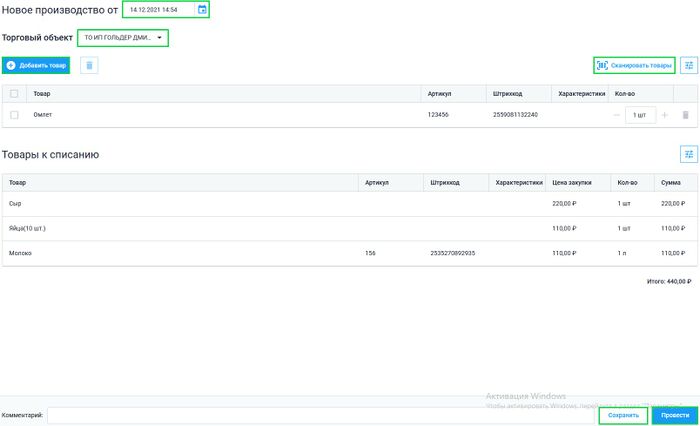Select all products via header checkbox

tap(14, 94)
